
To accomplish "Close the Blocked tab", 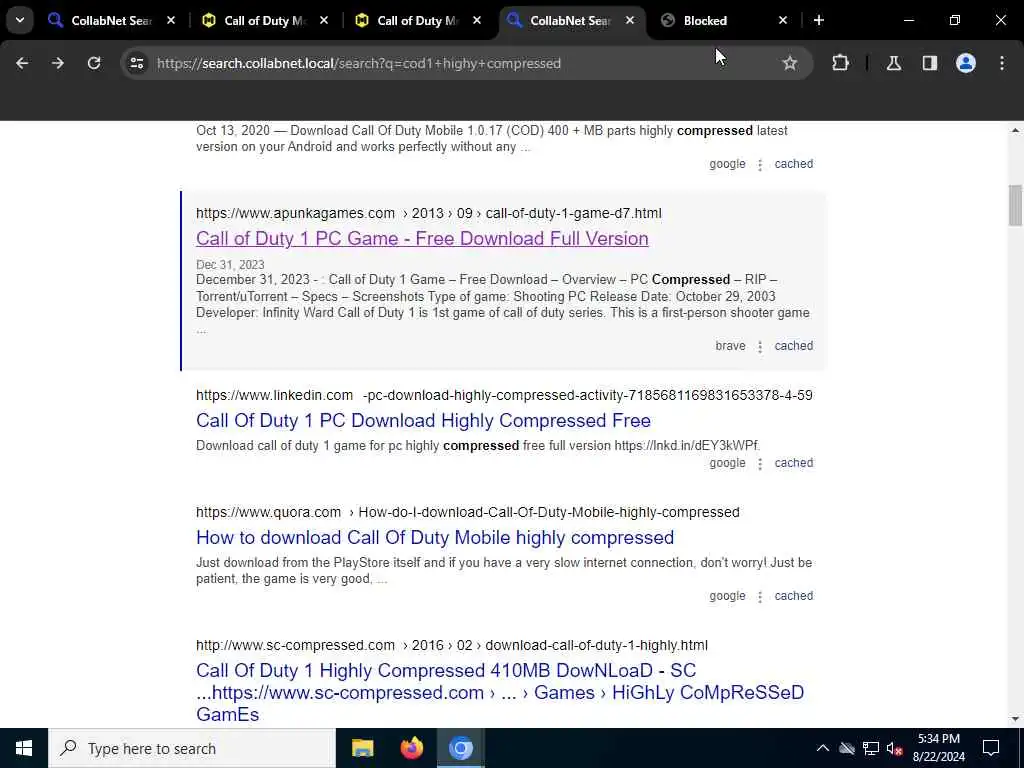I will coord(783,20).
